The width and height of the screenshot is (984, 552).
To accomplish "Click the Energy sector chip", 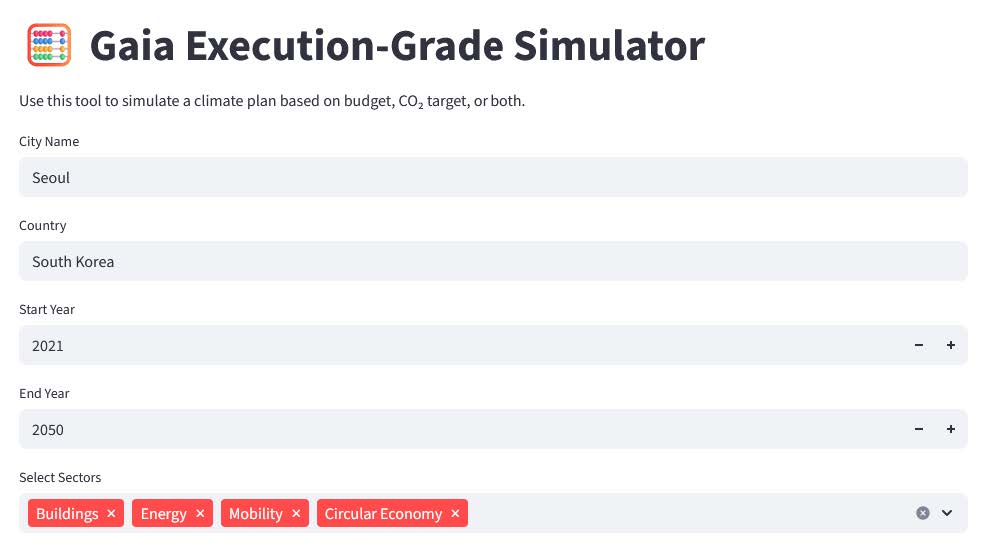I will pyautogui.click(x=163, y=514).
